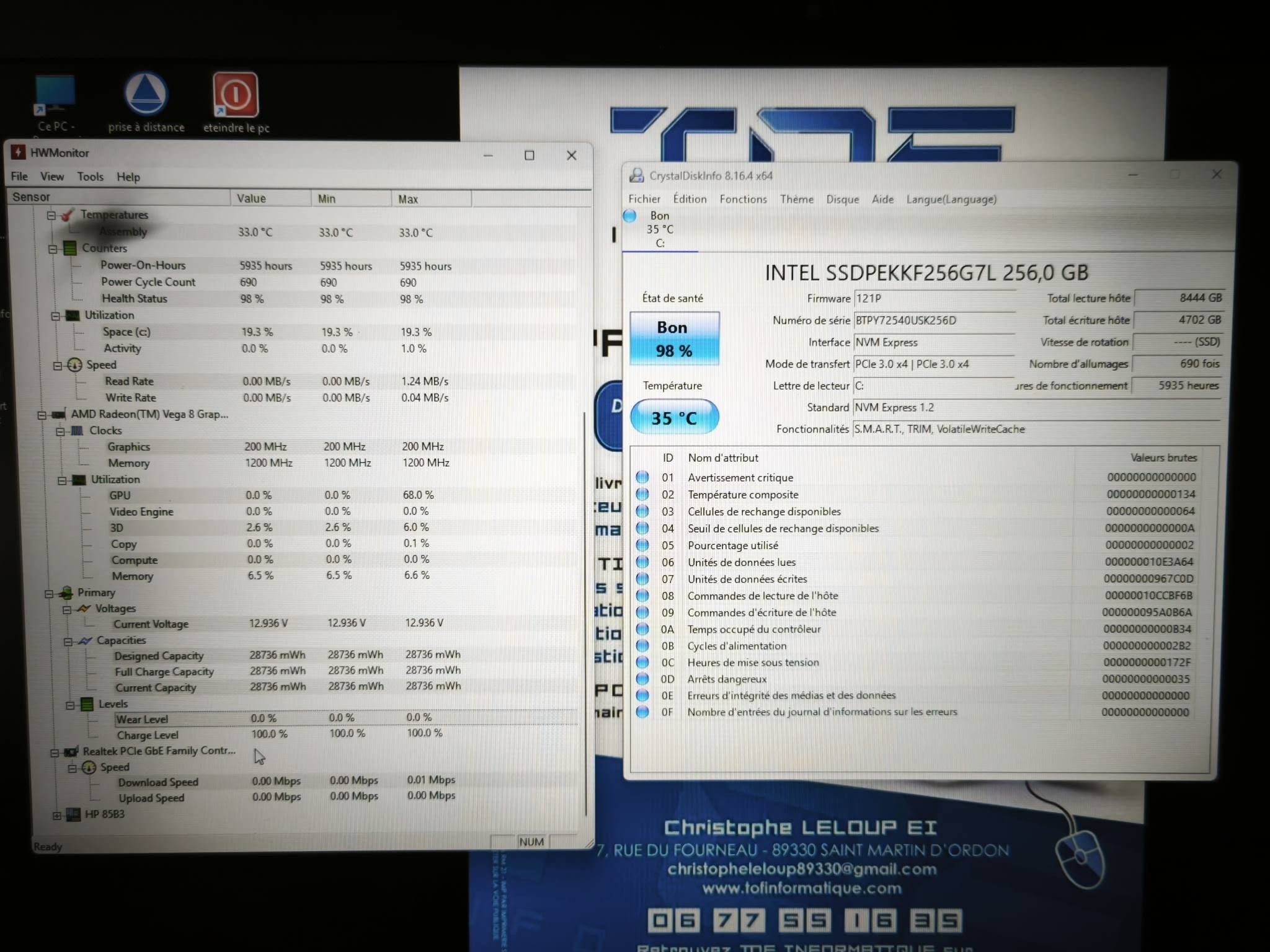Click SSD speed gauge icon above Read Rate
This screenshot has width=1270, height=952.
(x=74, y=364)
